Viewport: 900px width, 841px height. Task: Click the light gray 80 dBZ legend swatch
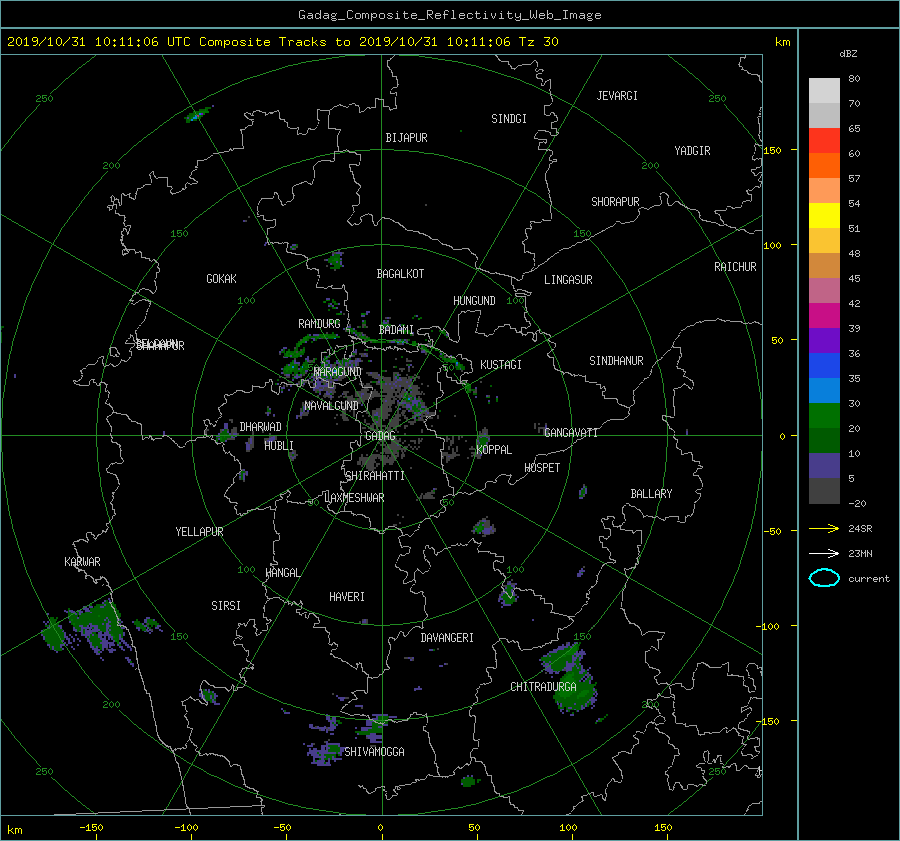click(824, 91)
